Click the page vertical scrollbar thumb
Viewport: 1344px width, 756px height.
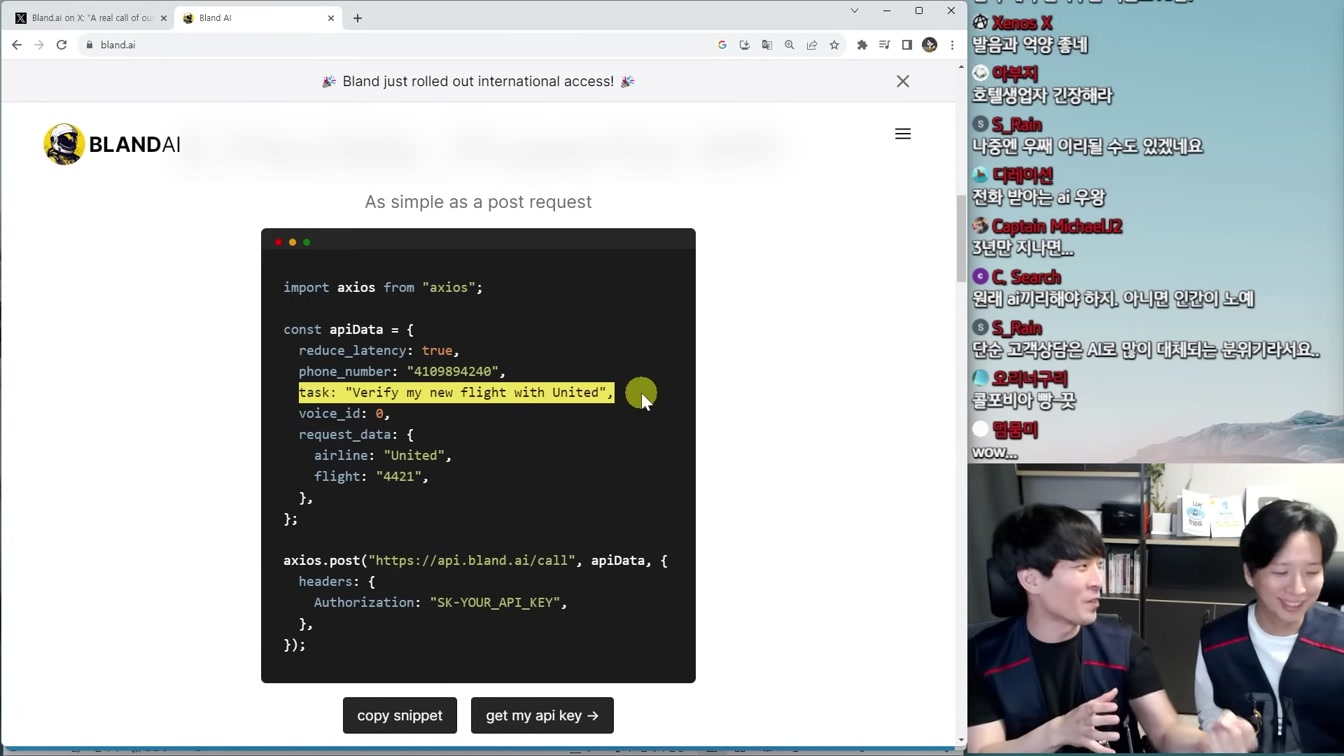click(962, 238)
